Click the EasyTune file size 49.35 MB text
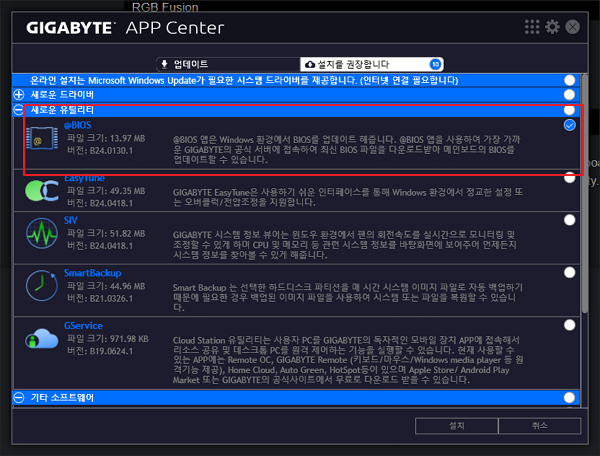The width and height of the screenshot is (600, 456). 106,191
